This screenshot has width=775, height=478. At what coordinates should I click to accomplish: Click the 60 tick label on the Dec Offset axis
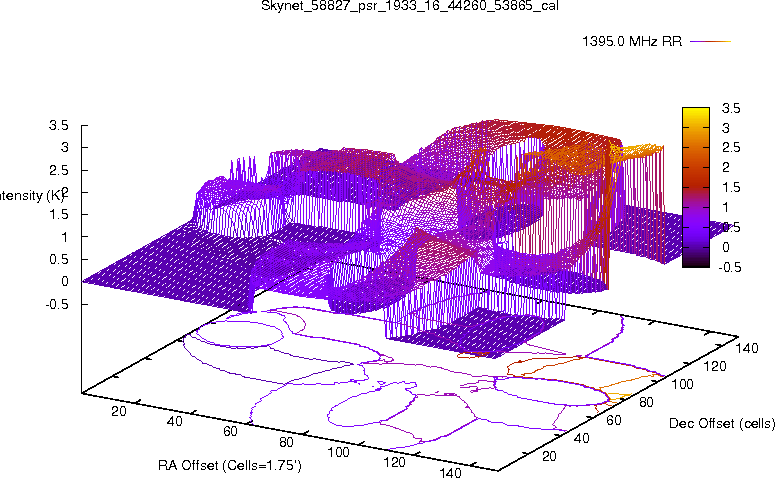coord(614,420)
